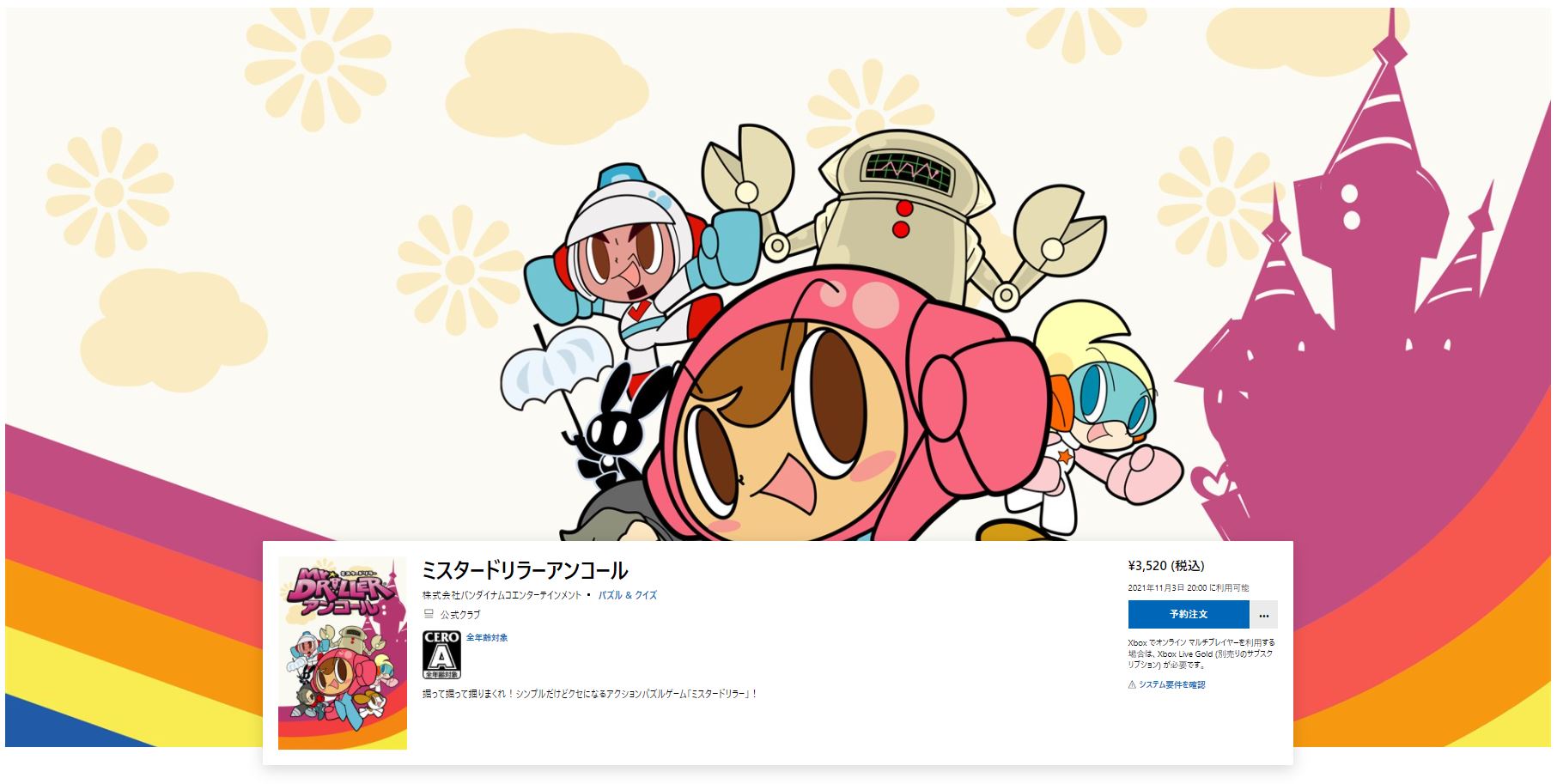Click the 2021年11月3日 availability date text

1189,588
